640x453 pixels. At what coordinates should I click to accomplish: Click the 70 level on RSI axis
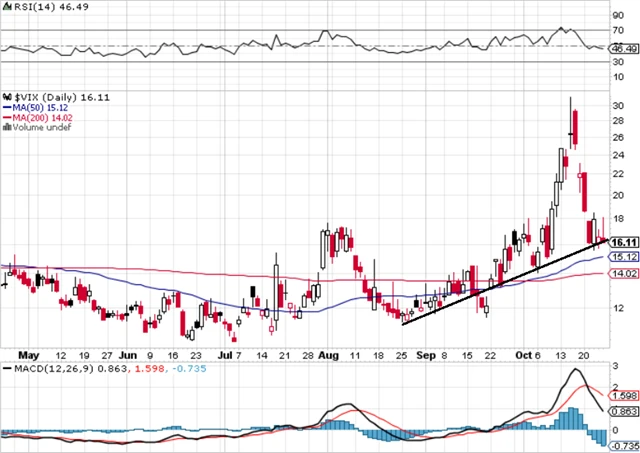618,31
